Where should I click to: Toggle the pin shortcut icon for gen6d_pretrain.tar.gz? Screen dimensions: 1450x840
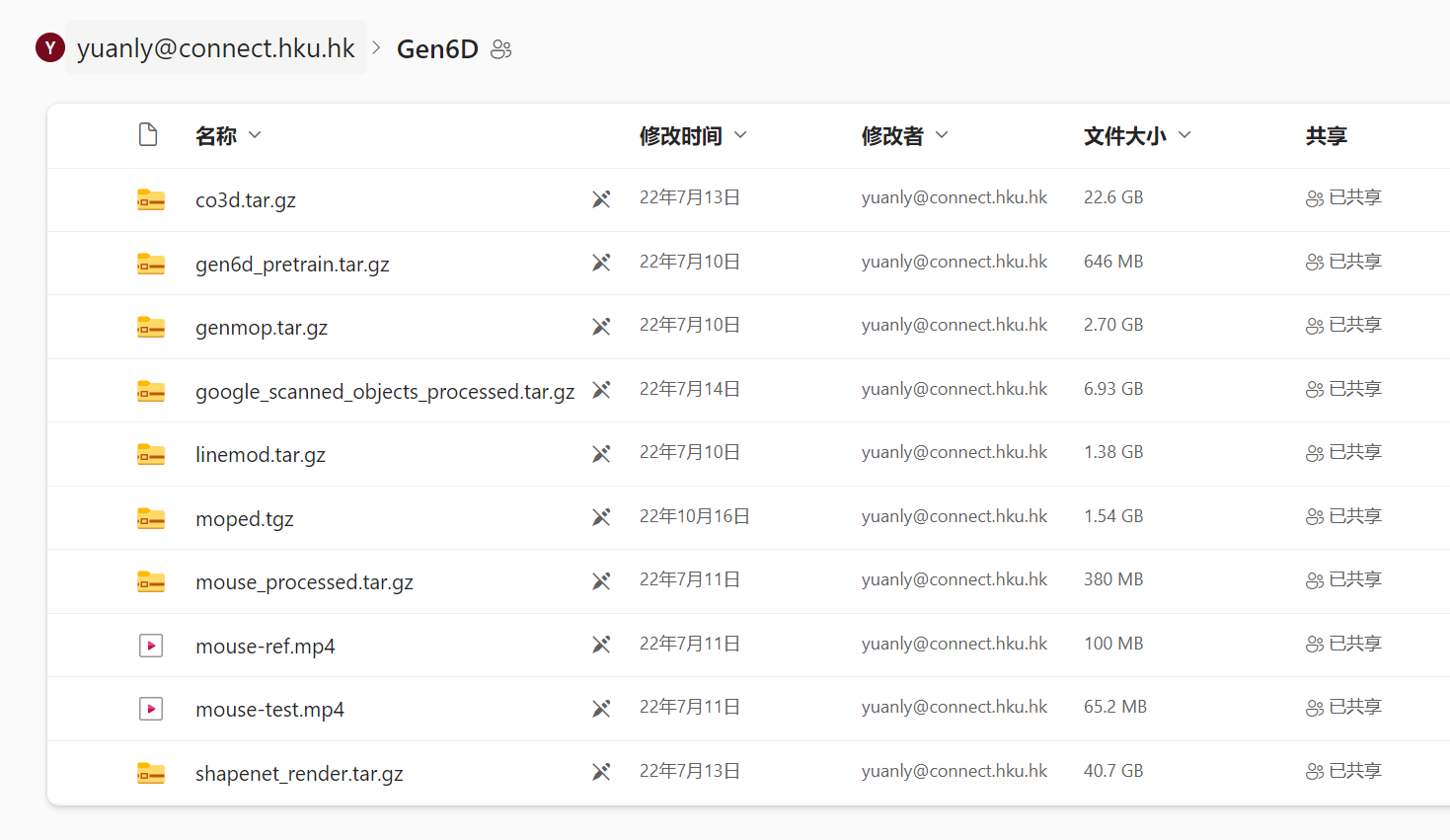point(601,263)
